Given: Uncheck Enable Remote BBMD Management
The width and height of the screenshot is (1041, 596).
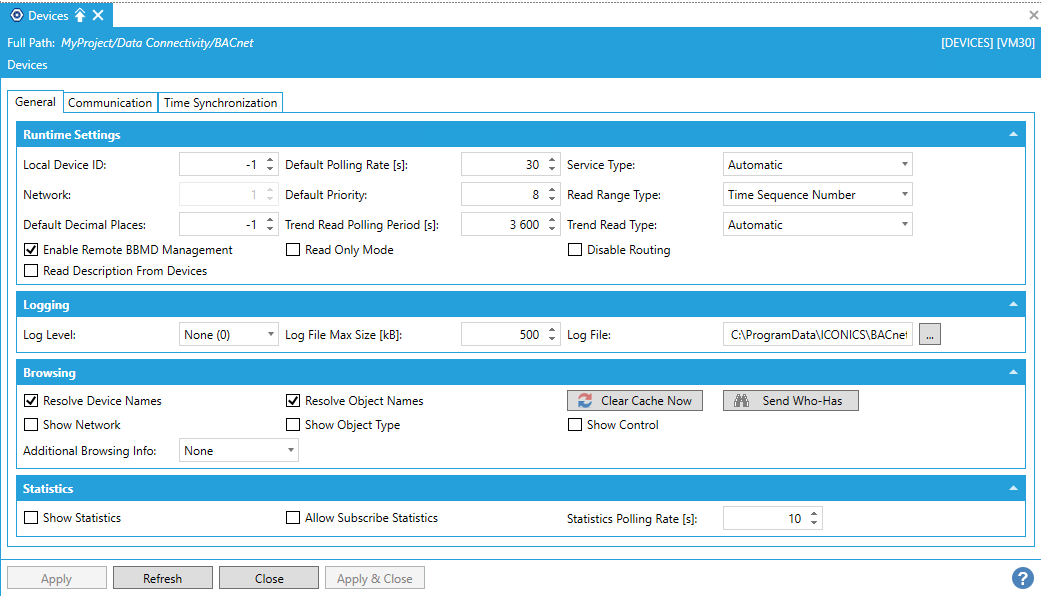Looking at the screenshot, I should click(31, 250).
